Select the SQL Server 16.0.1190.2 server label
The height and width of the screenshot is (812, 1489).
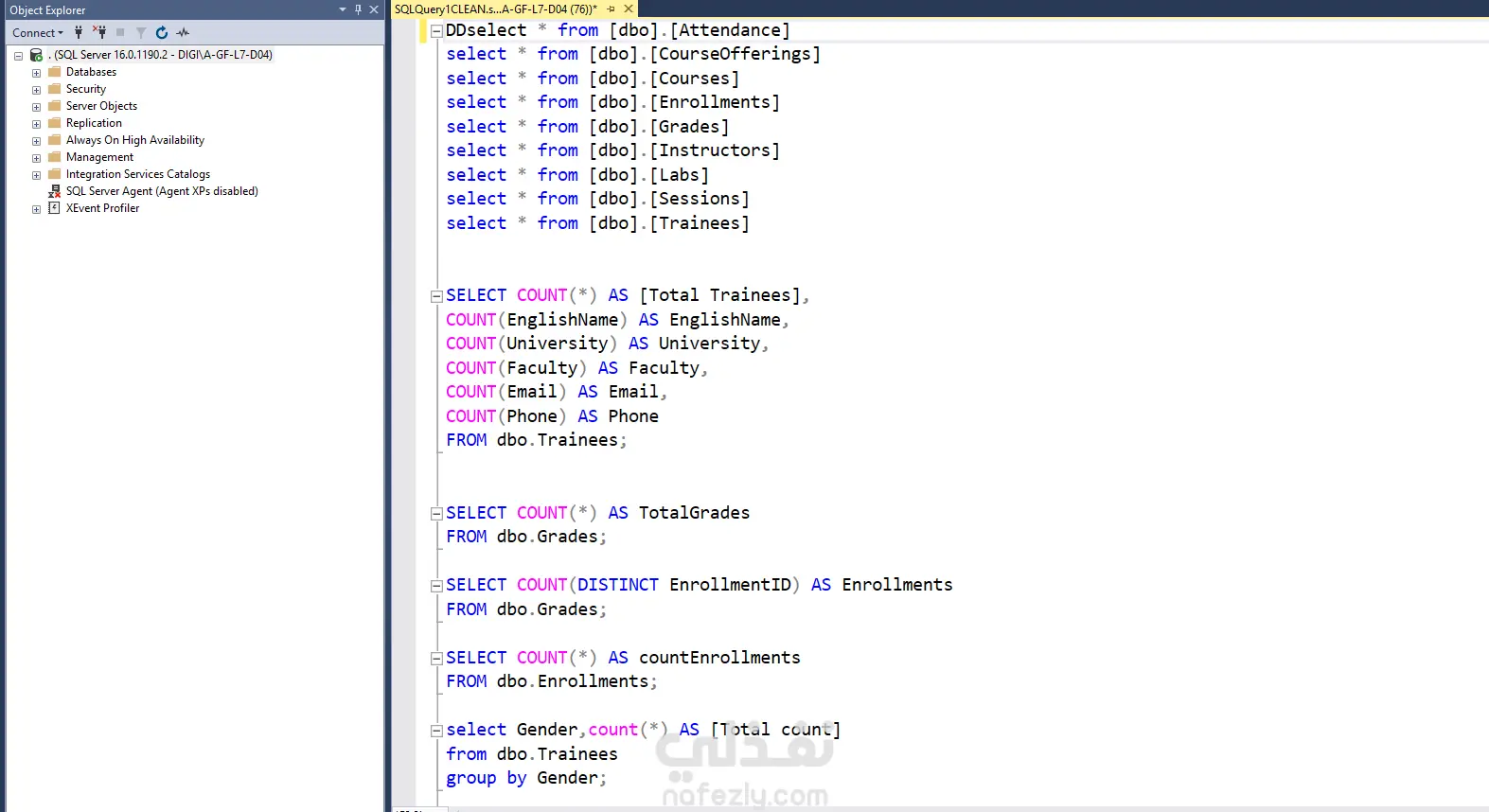(160, 55)
